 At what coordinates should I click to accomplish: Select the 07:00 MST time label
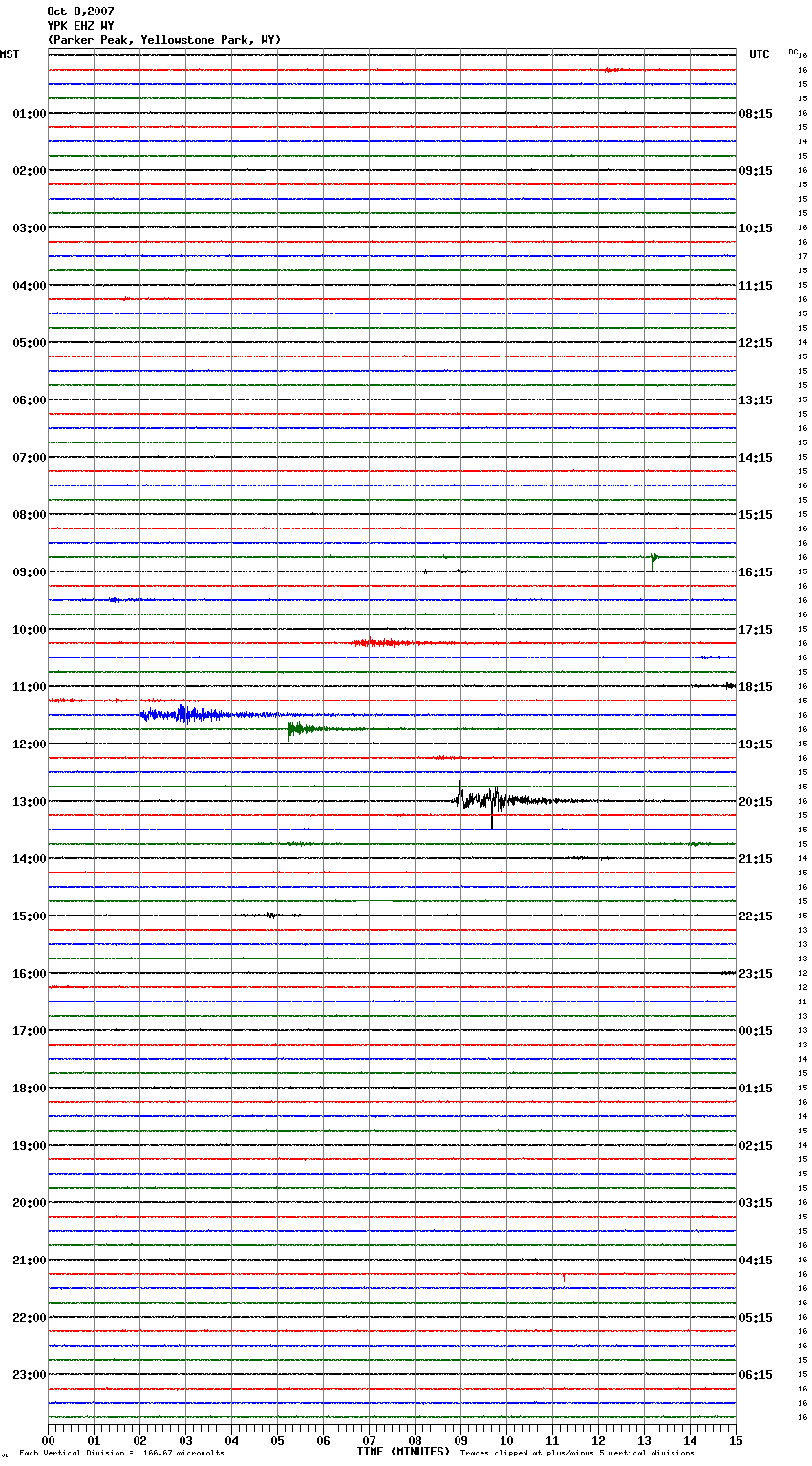click(x=30, y=458)
